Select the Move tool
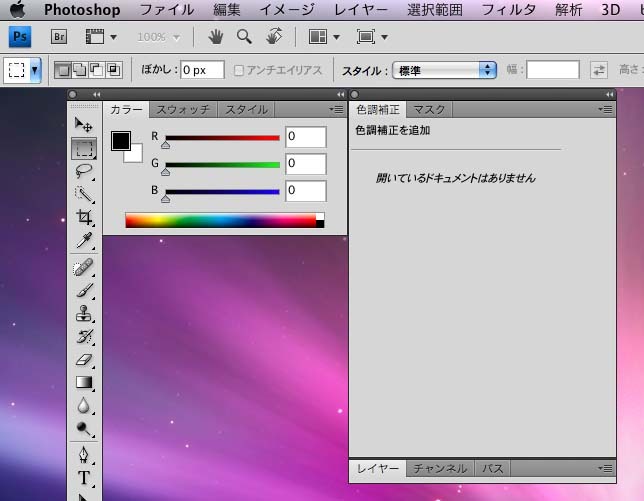The image size is (644, 501). (84, 124)
